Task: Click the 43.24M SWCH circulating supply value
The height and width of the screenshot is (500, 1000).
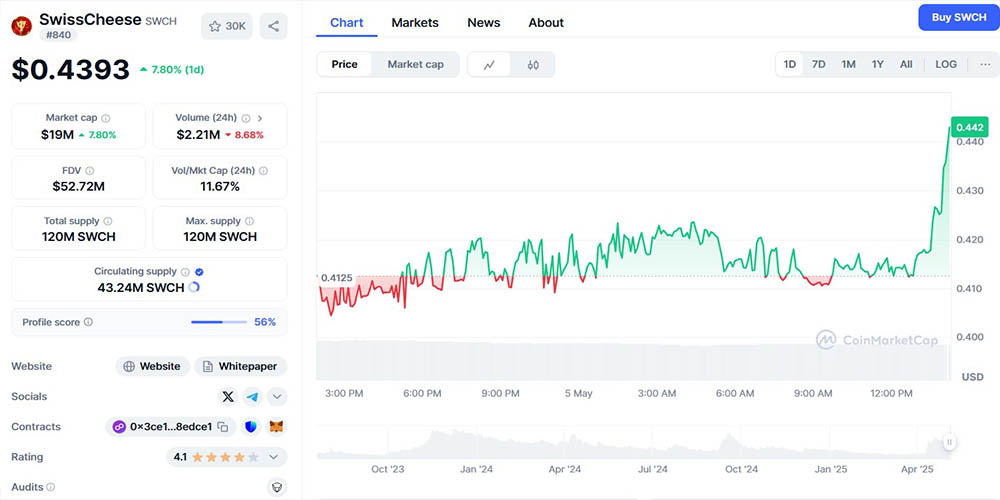Action: point(141,288)
